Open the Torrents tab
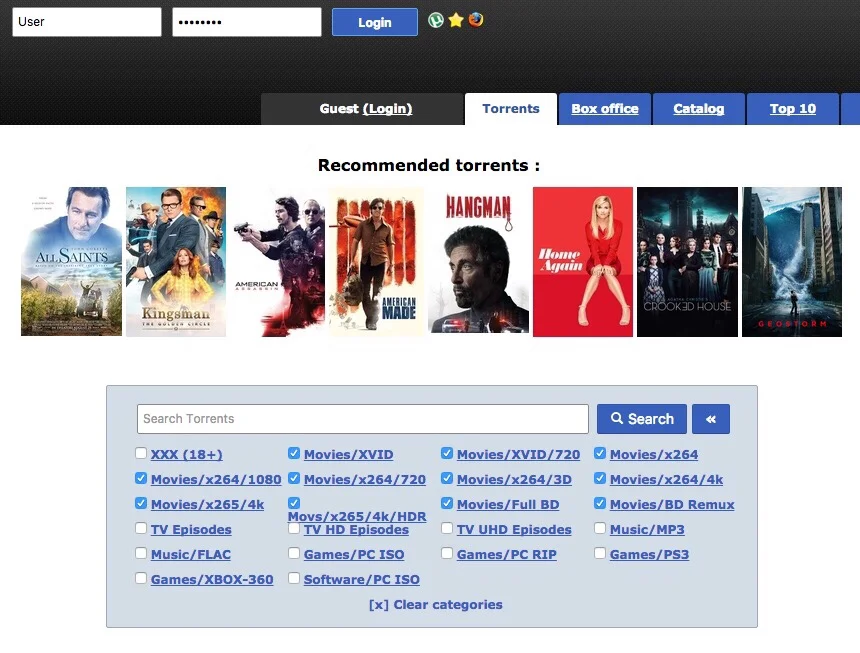Image resolution: width=860 pixels, height=653 pixels. pos(511,109)
